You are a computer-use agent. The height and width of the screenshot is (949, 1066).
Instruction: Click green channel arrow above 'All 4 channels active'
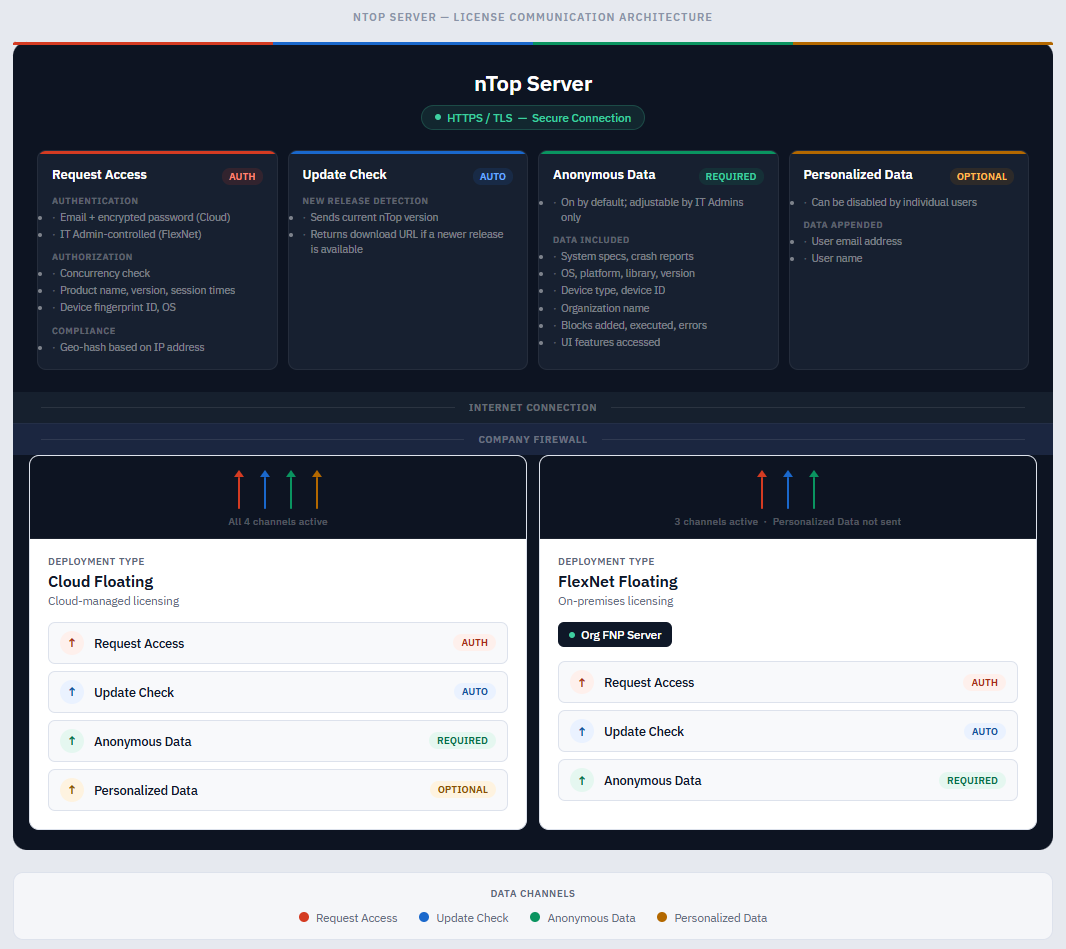(291, 489)
